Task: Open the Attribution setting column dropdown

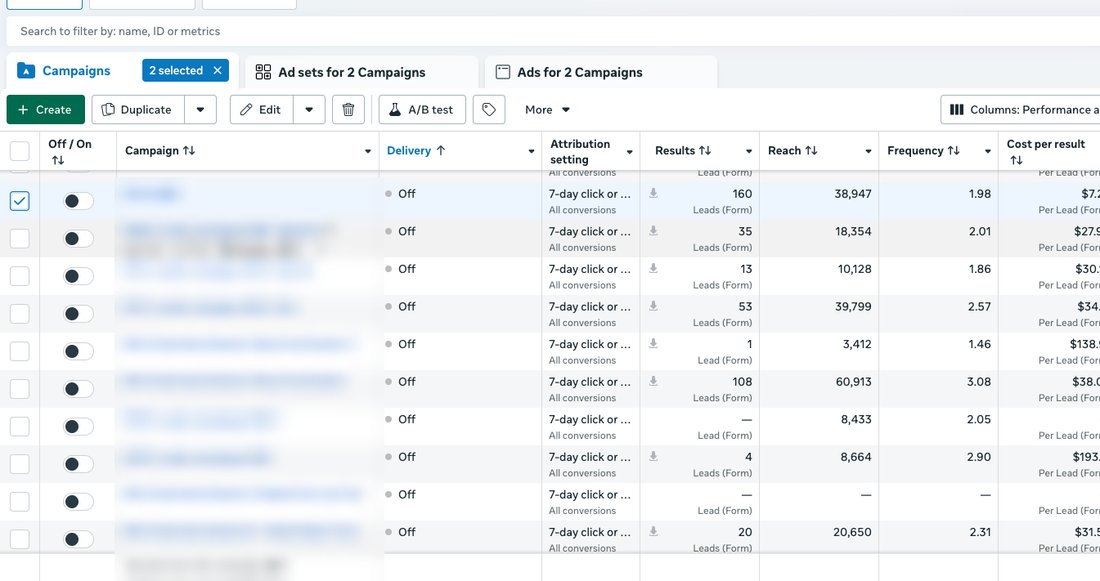Action: (629, 152)
